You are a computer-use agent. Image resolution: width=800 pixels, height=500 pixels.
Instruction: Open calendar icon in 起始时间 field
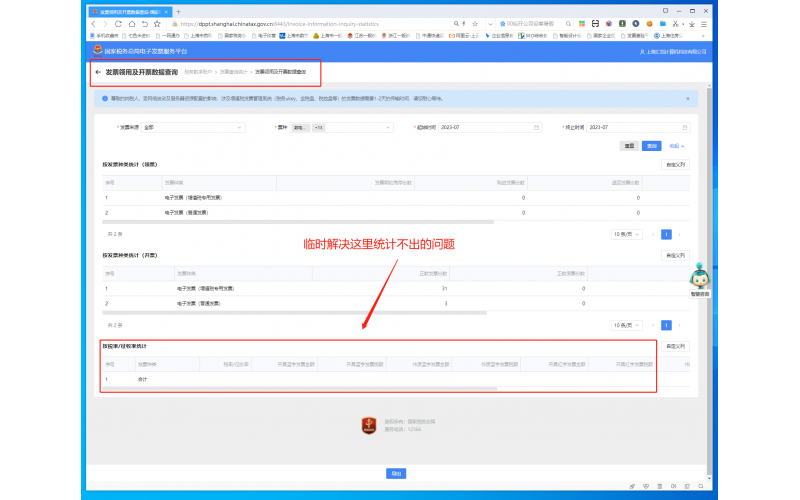click(536, 127)
